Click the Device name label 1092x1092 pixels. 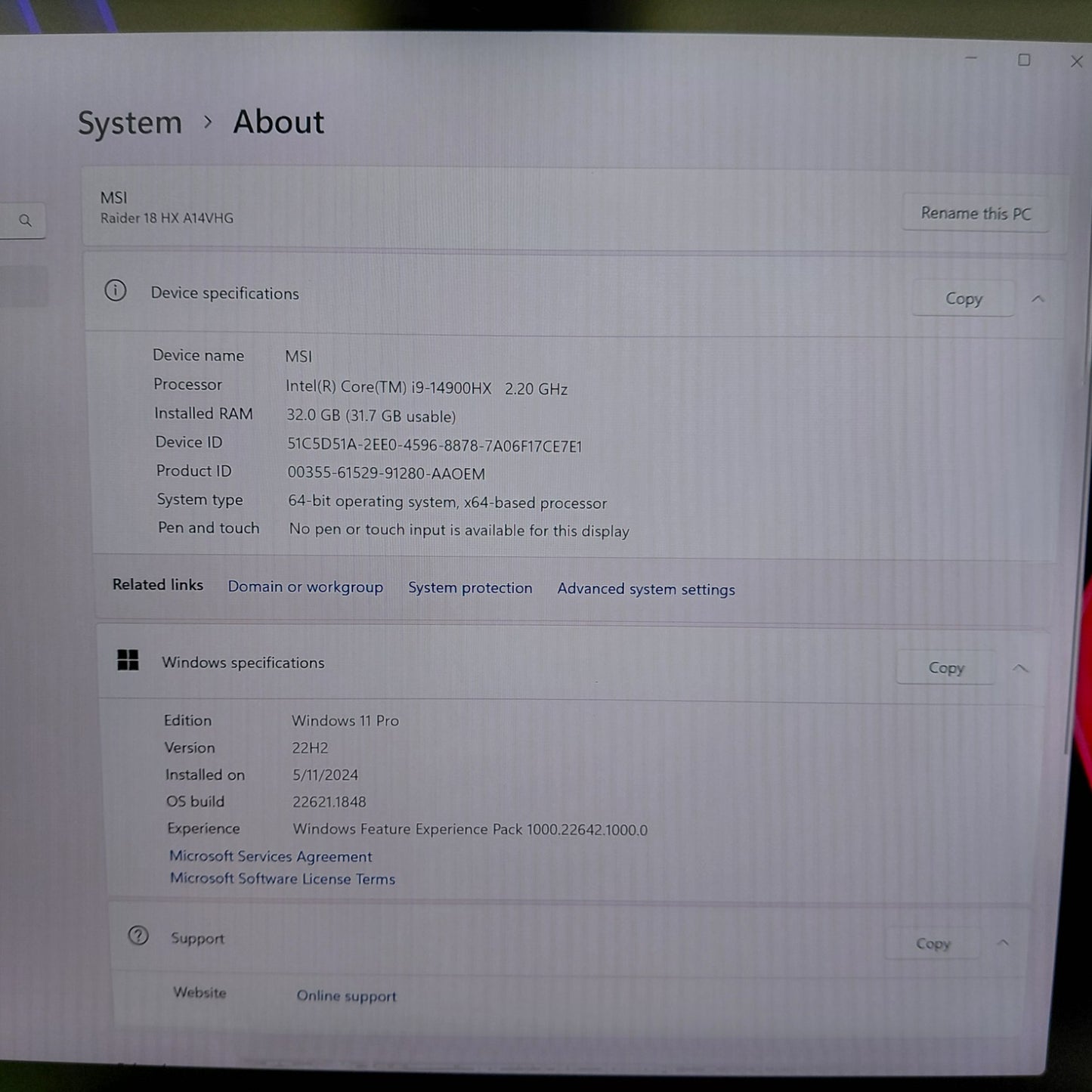click(x=198, y=355)
